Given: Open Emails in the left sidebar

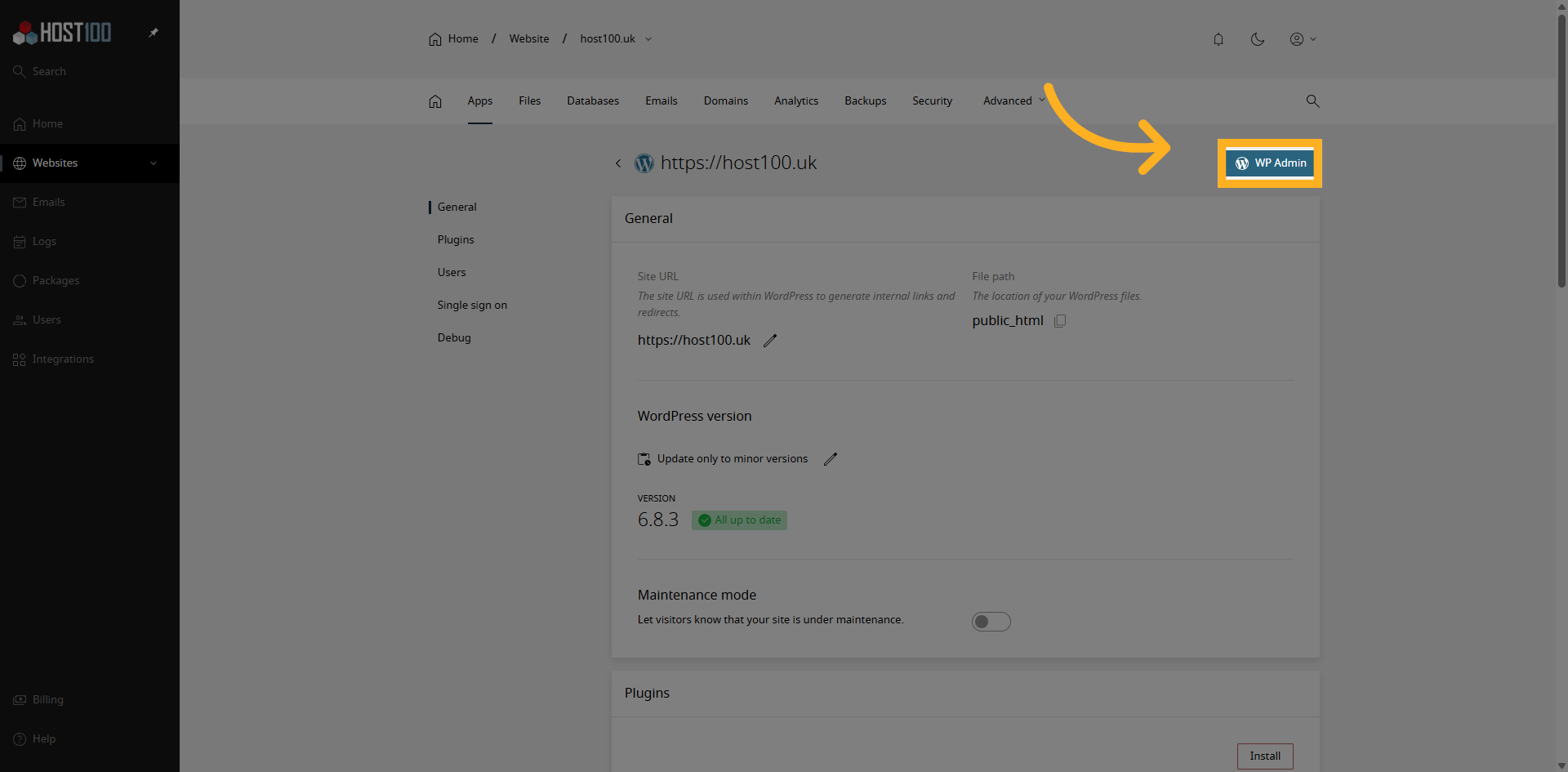Looking at the screenshot, I should click(x=90, y=202).
